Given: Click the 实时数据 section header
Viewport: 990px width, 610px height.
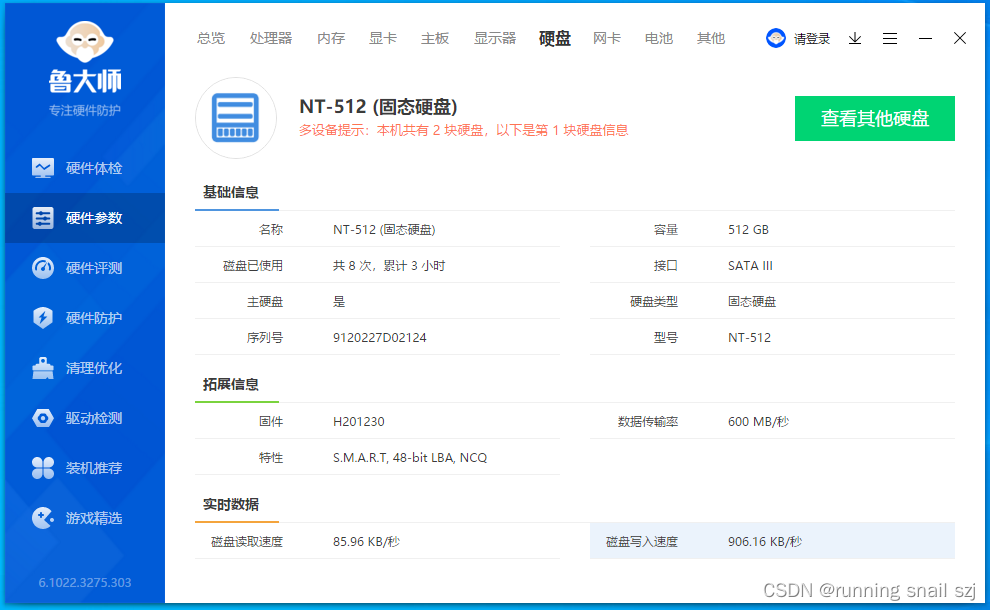Looking at the screenshot, I should (230, 505).
